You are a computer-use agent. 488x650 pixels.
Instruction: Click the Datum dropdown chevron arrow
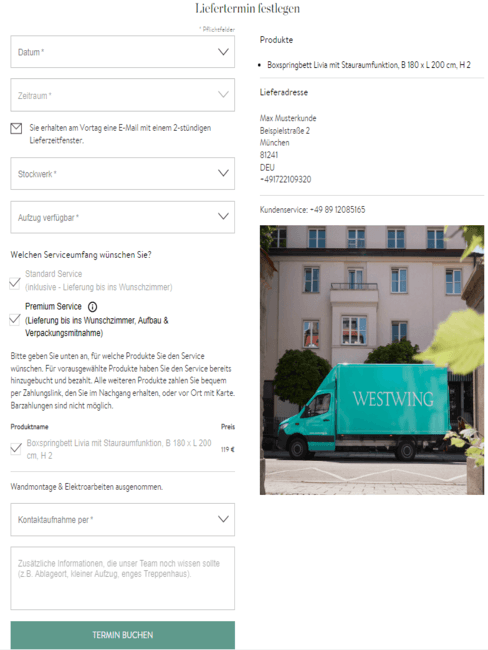coord(223,52)
